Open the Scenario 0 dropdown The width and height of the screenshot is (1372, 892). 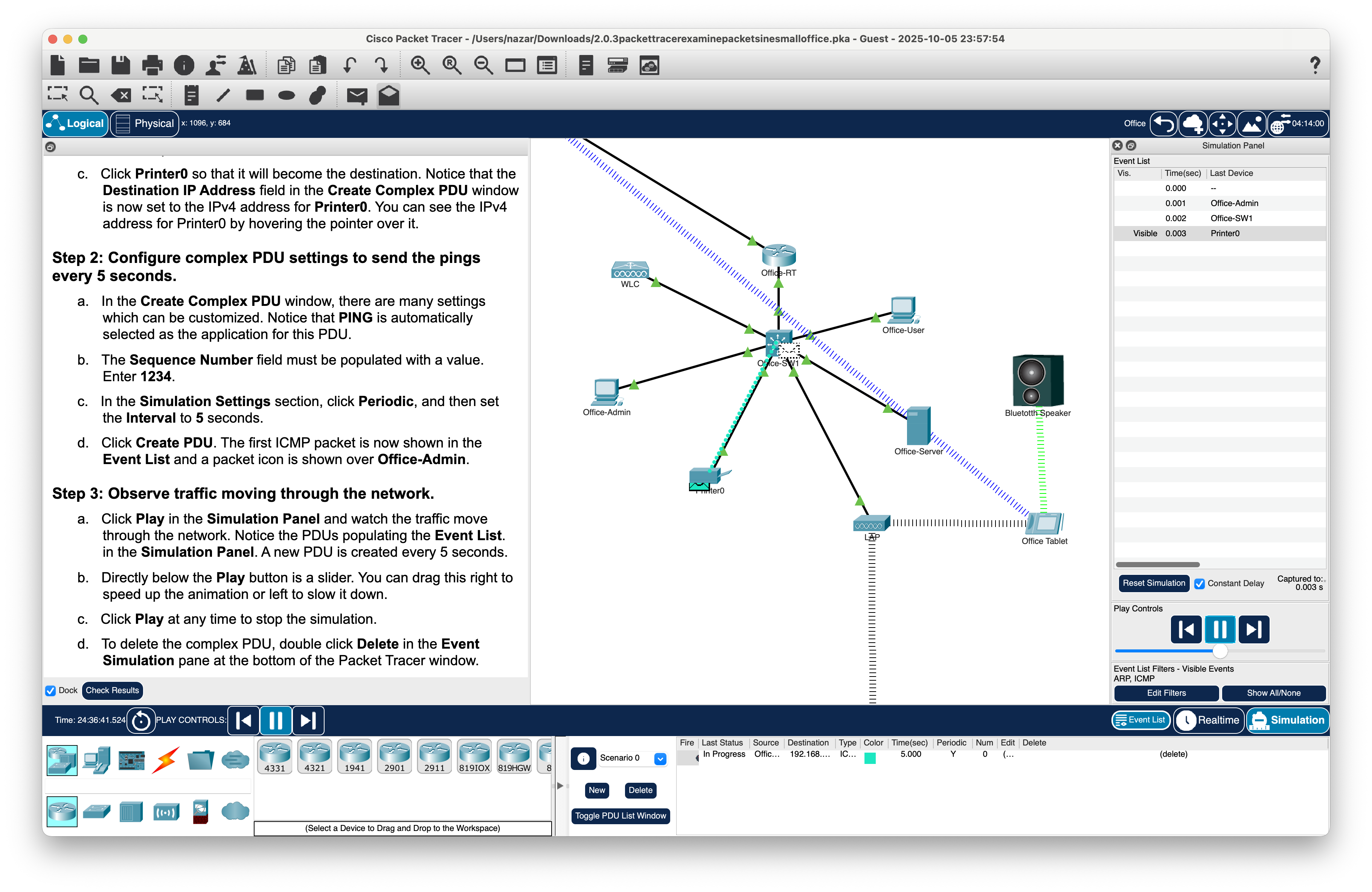[x=661, y=758]
